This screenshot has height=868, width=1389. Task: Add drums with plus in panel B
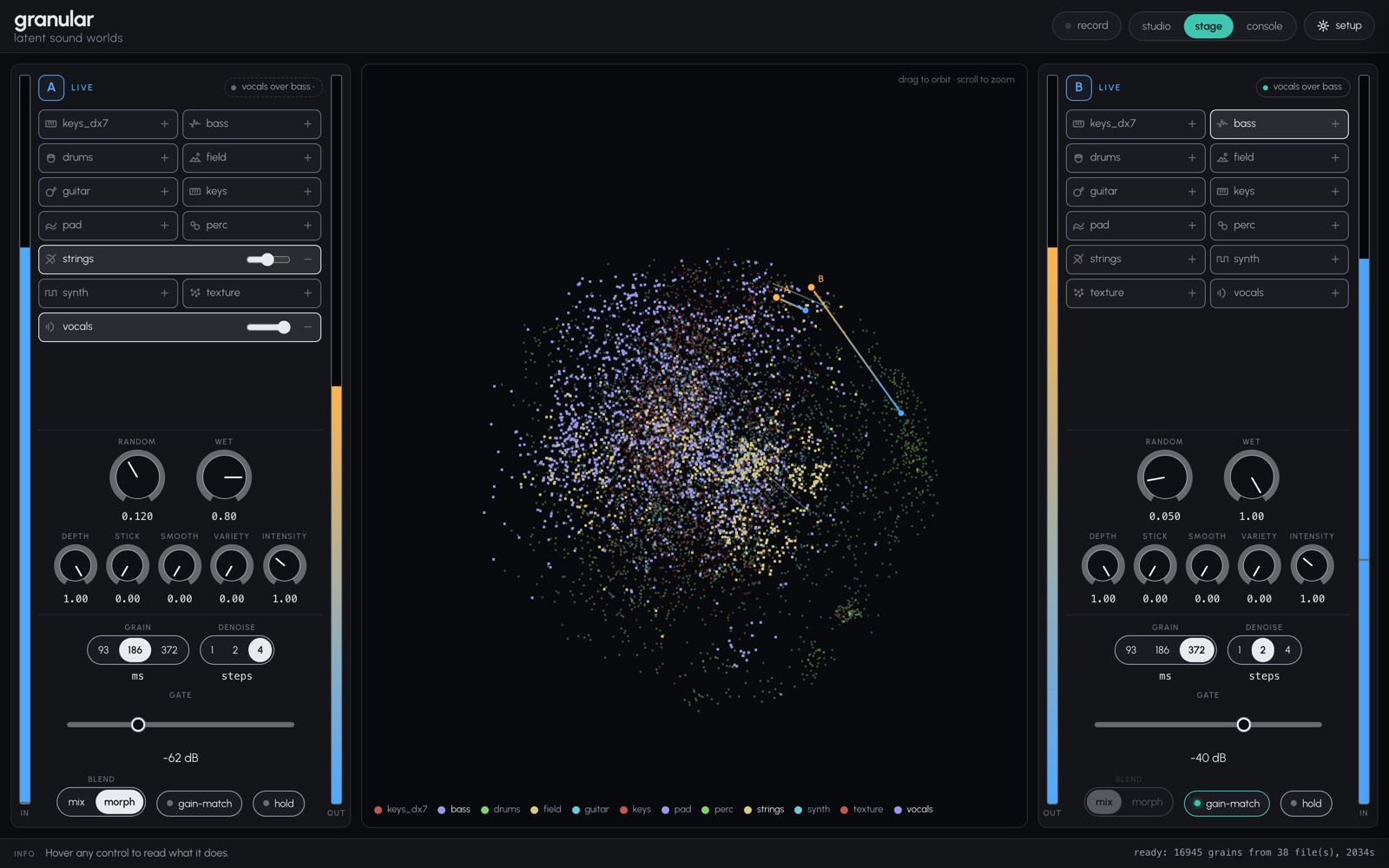[x=1192, y=158]
